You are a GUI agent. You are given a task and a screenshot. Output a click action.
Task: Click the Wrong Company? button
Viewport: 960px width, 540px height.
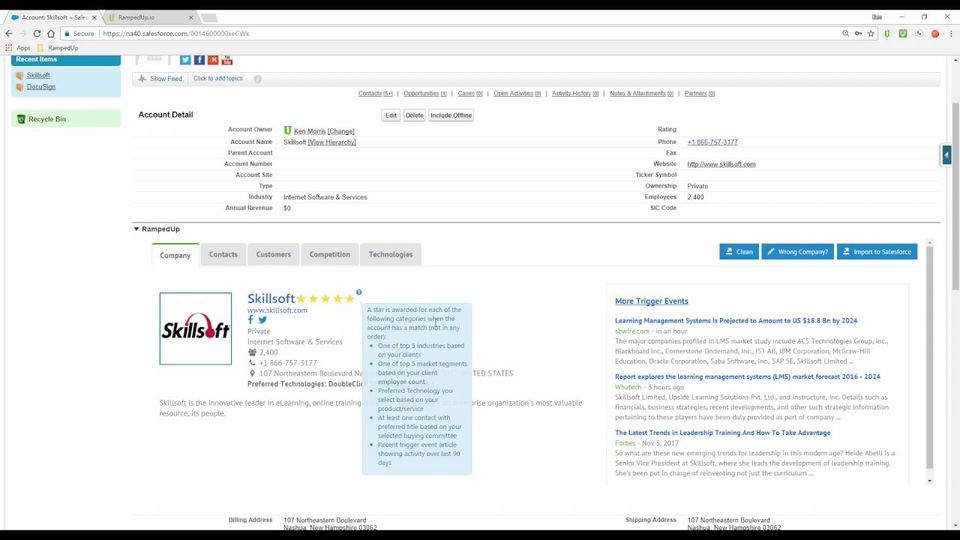pos(797,252)
